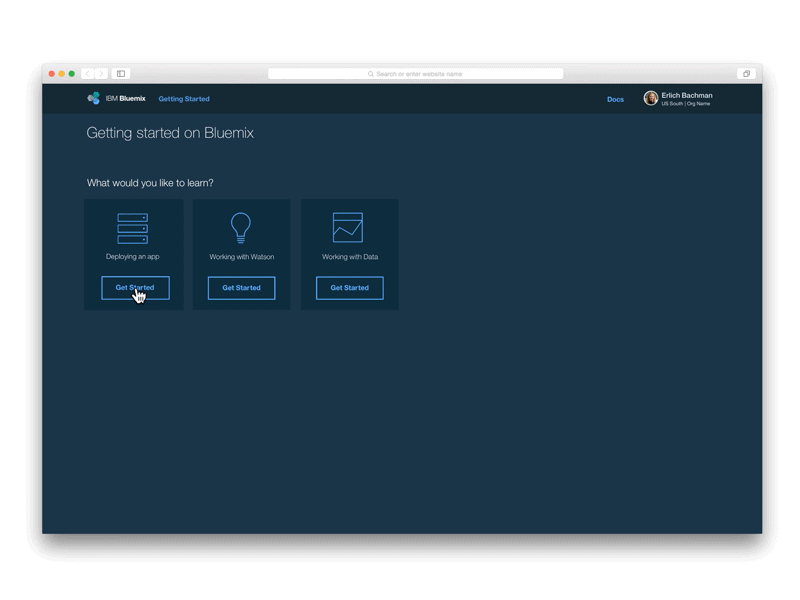Open Erlich Bachman's profile avatar
Image resolution: width=800 pixels, height=600 pixels.
(x=651, y=98)
